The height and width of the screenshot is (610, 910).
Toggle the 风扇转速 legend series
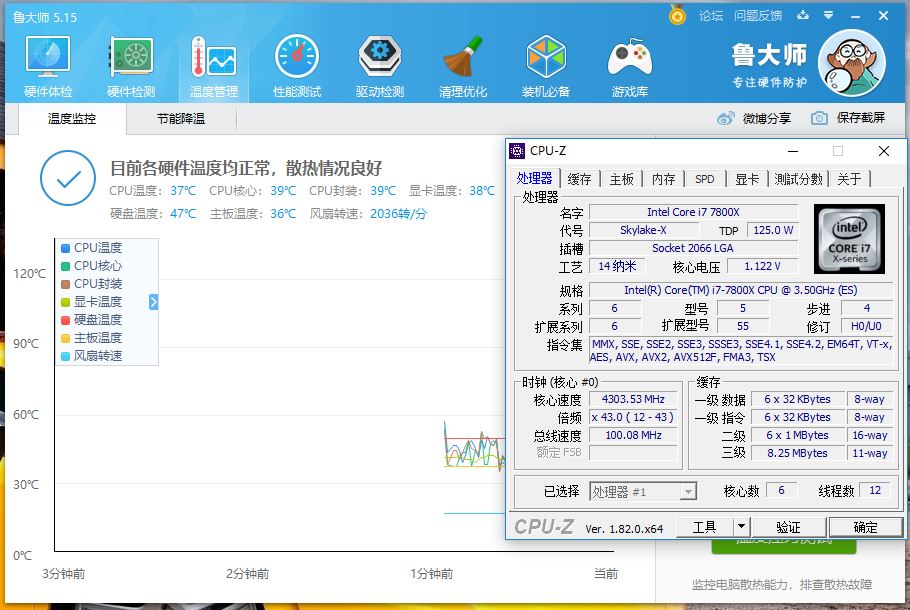[x=97, y=356]
